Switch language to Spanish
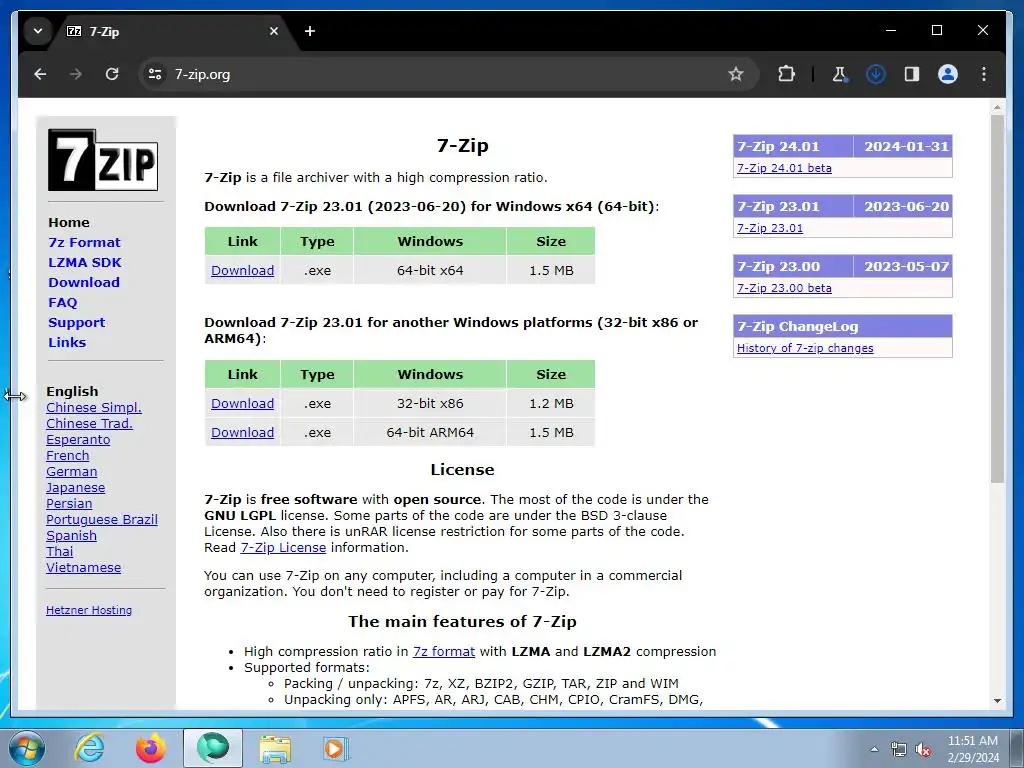 point(71,536)
